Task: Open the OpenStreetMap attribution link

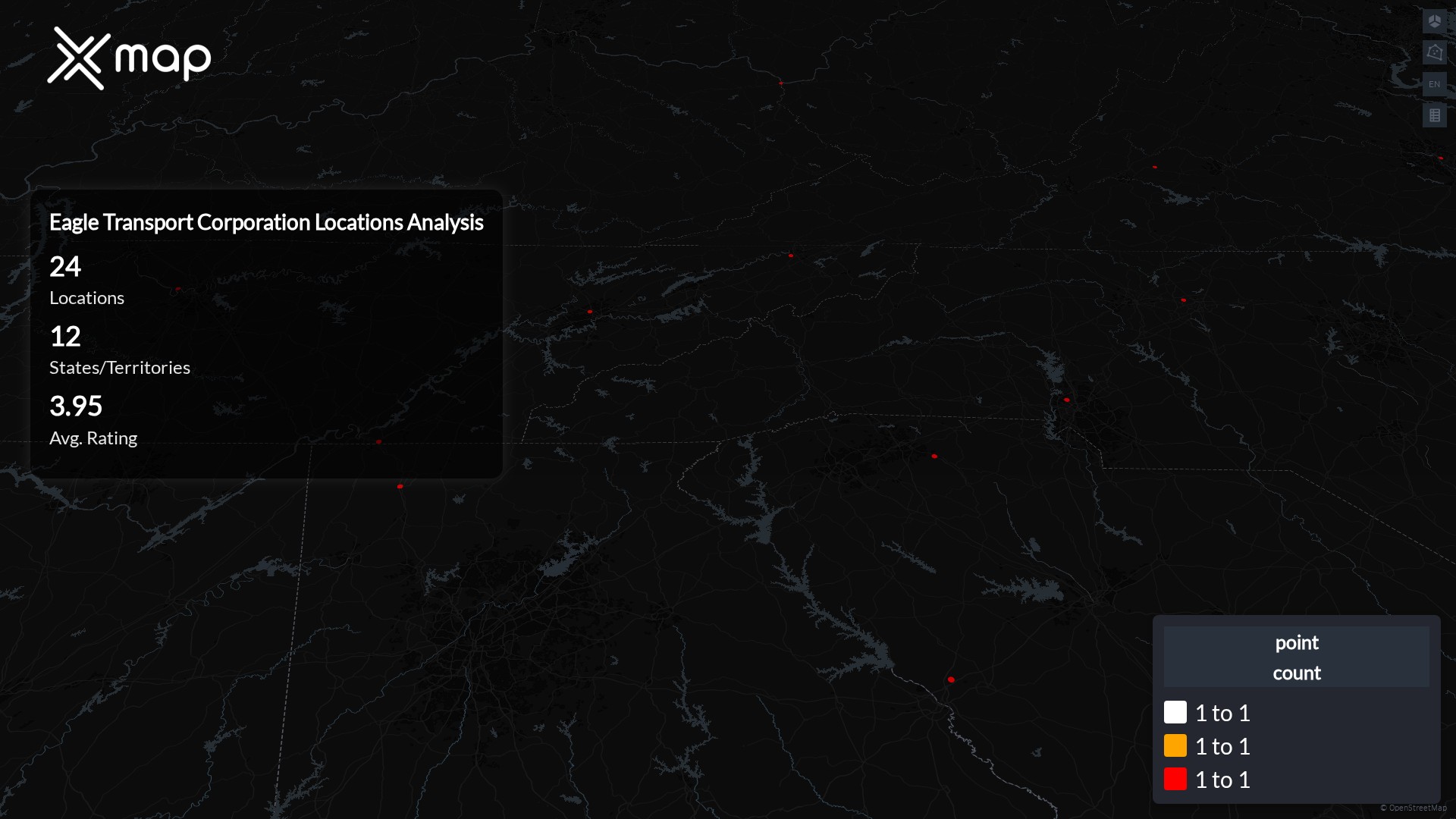Action: point(1417,808)
